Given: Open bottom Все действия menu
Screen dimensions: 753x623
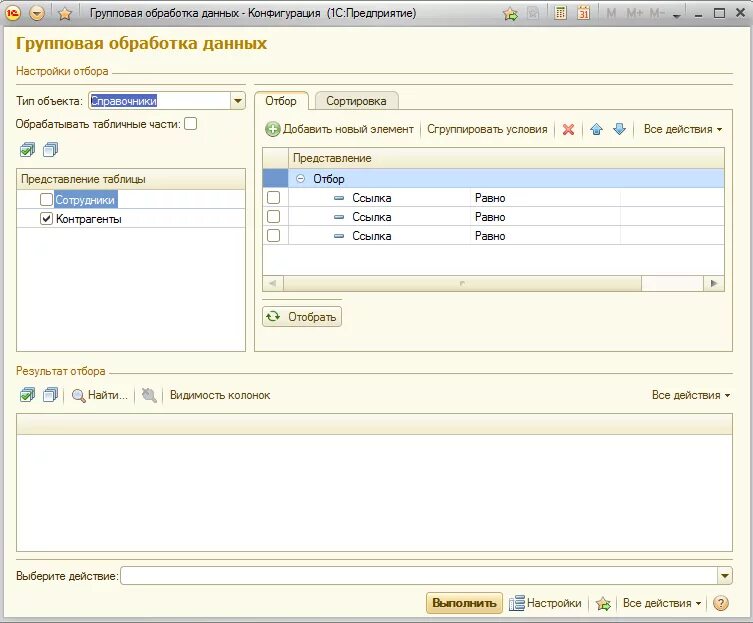Looking at the screenshot, I should click(x=662, y=603).
